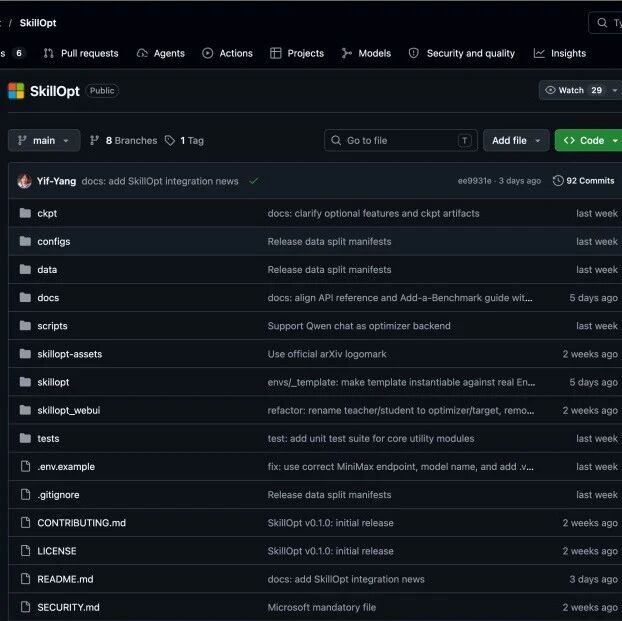Click the Actions play icon

point(207,53)
